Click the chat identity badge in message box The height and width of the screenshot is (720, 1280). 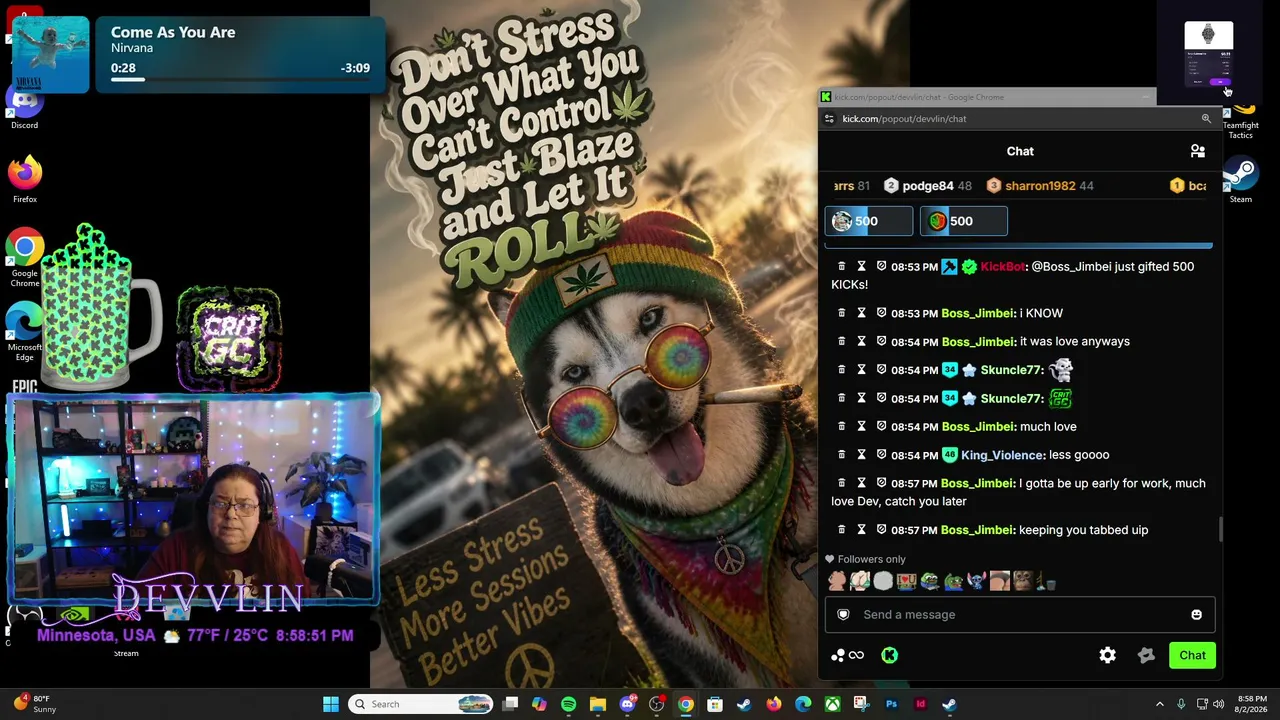point(843,615)
